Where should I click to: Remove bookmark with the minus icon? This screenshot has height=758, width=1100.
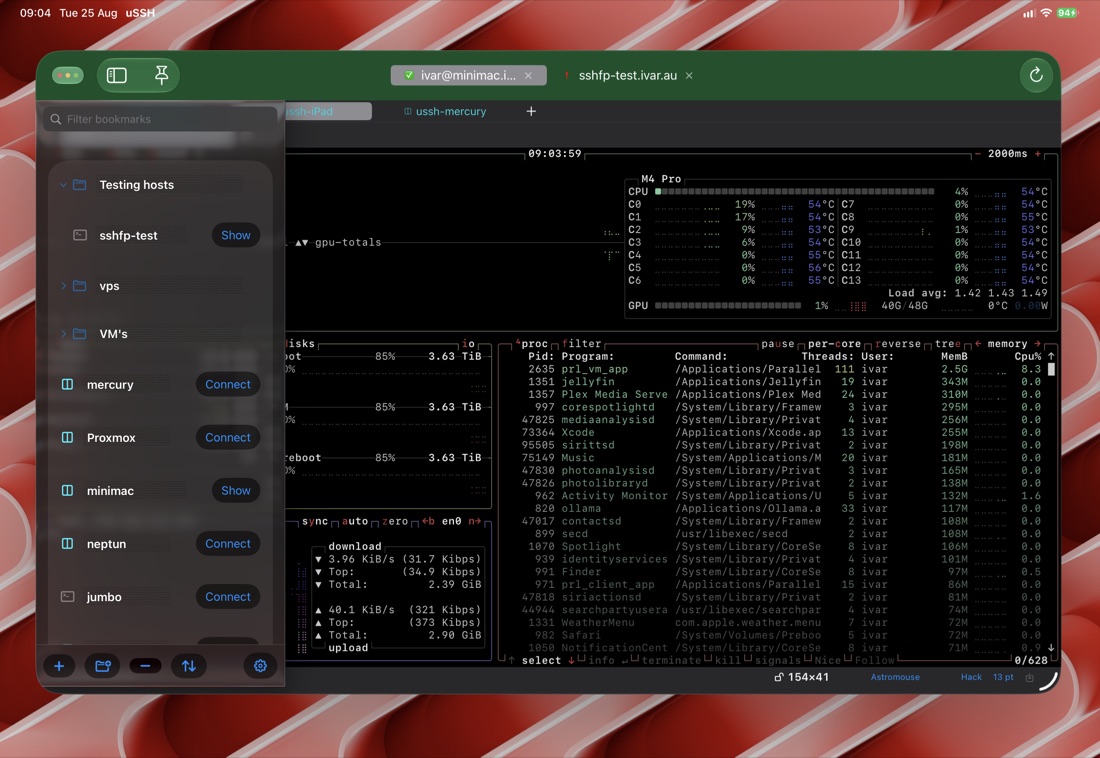point(145,666)
